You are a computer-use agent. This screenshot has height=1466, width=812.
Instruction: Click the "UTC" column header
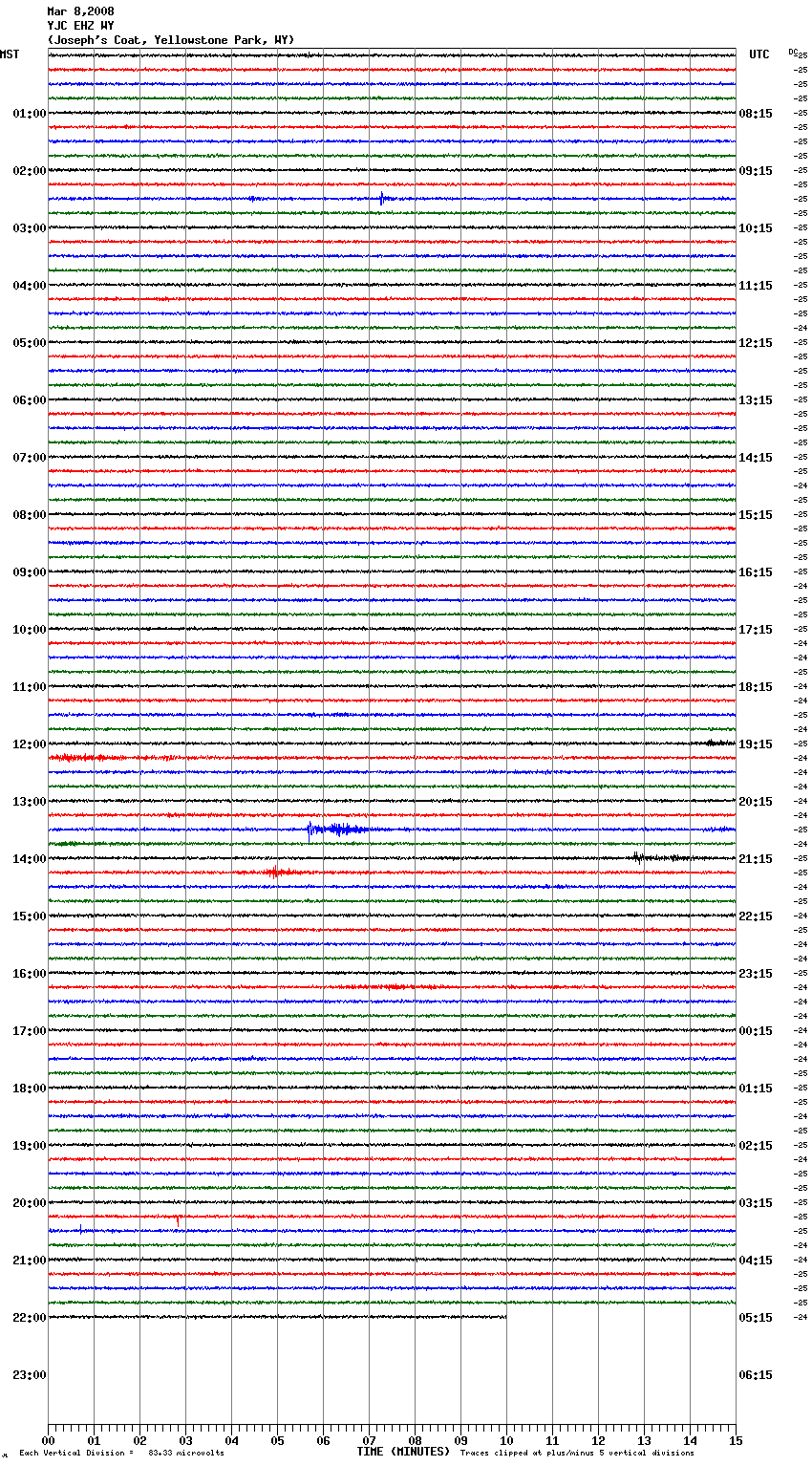759,54
